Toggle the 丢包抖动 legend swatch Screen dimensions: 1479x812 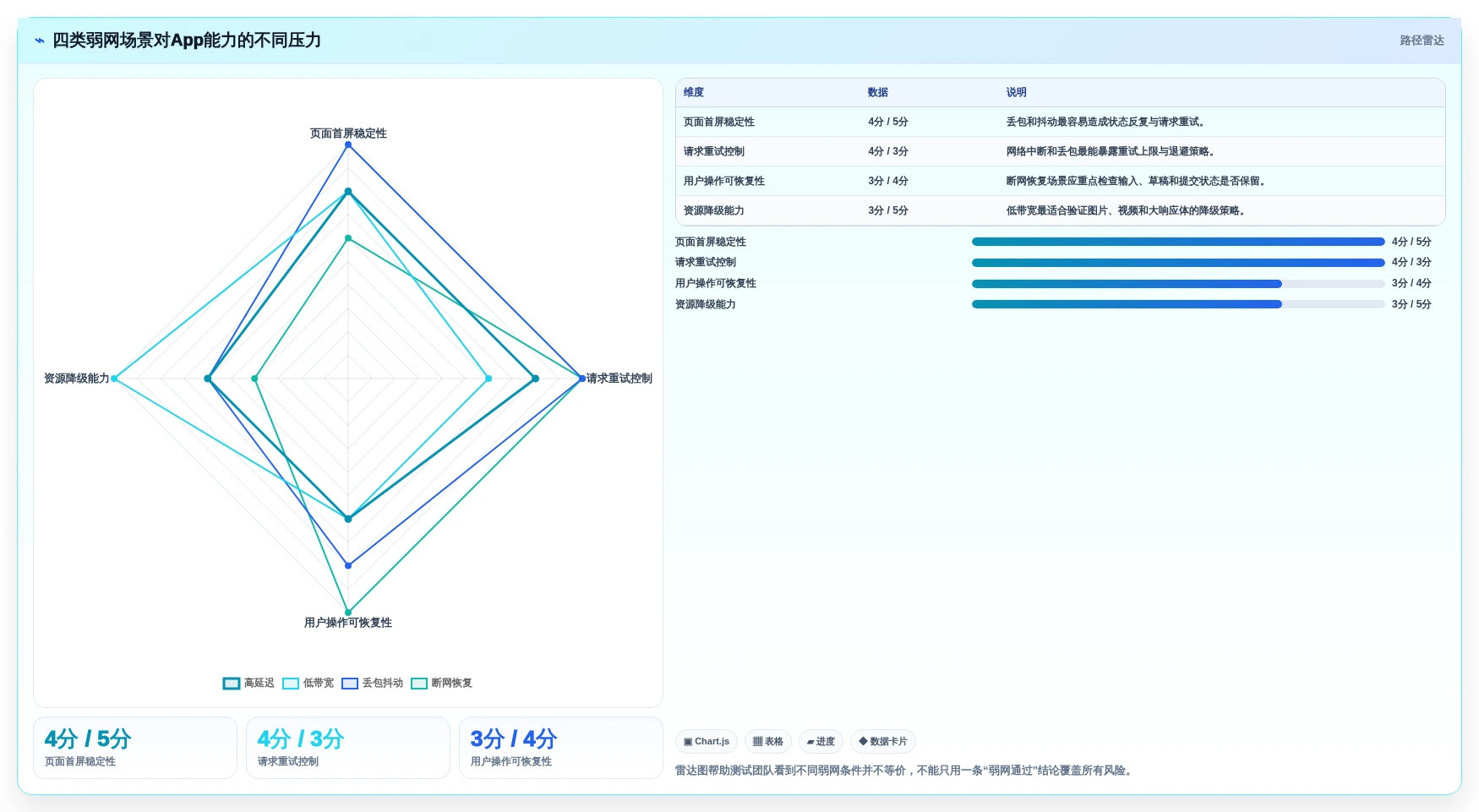pos(350,684)
